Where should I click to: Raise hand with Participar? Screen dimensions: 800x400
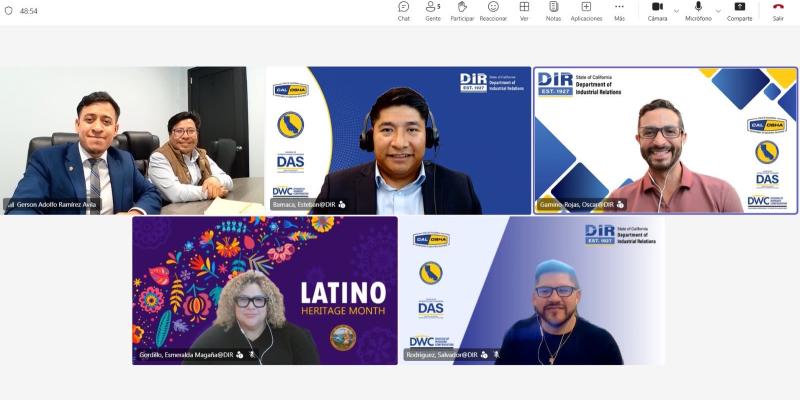(462, 11)
